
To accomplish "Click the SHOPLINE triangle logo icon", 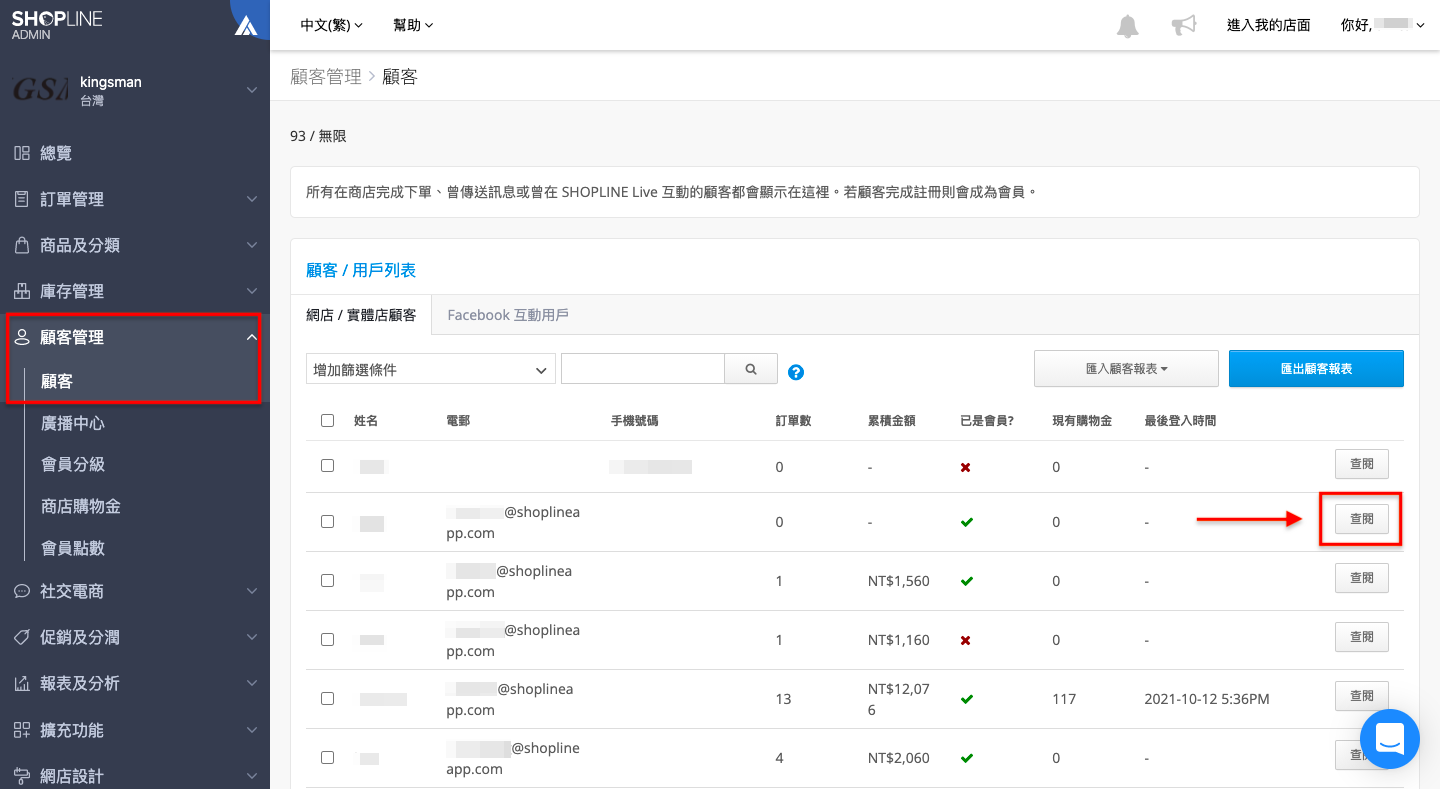I will point(246,26).
